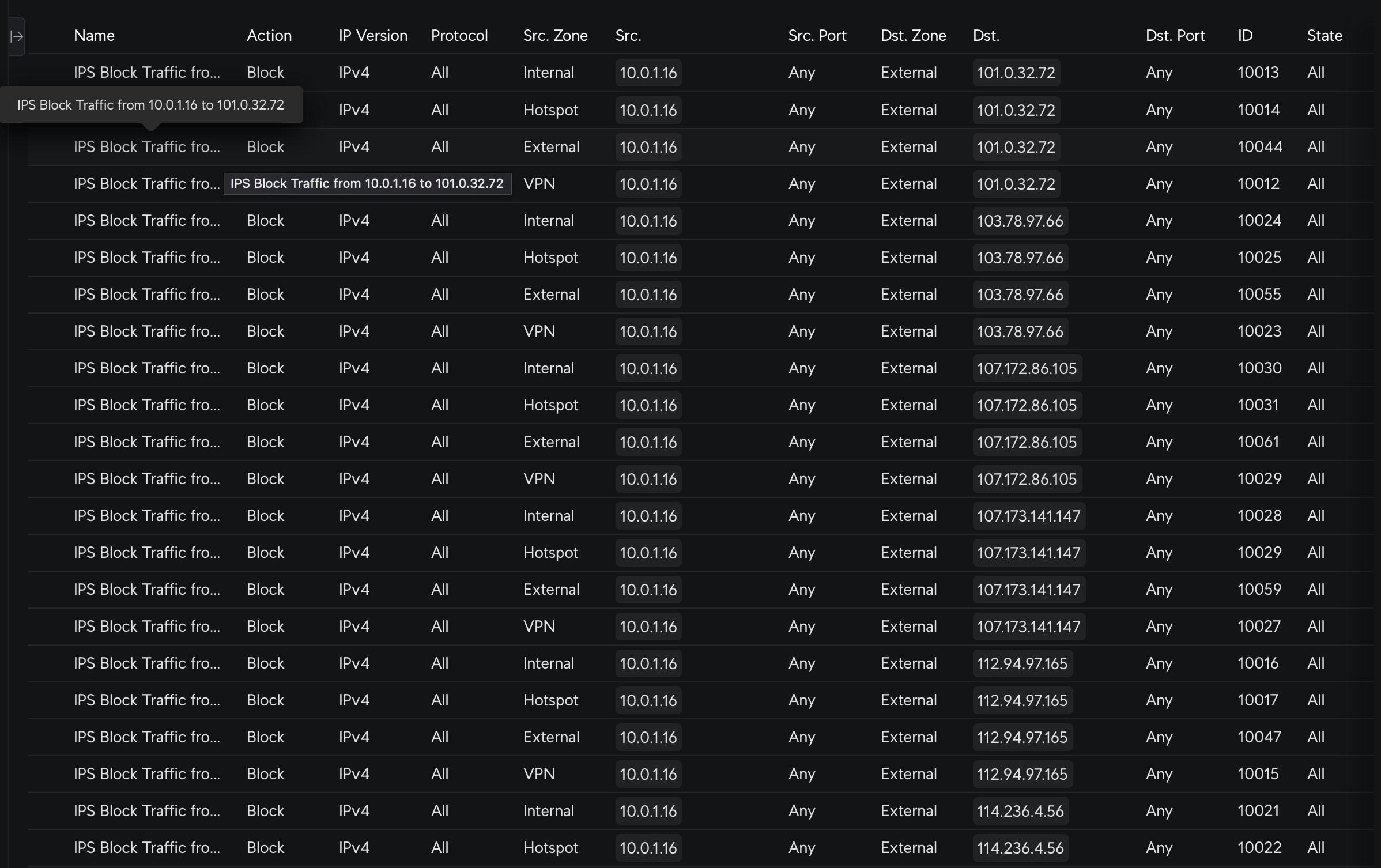Click source chip 10.0.1.16 in rule 10024
Viewport: 1381px width, 868px height.
648,221
